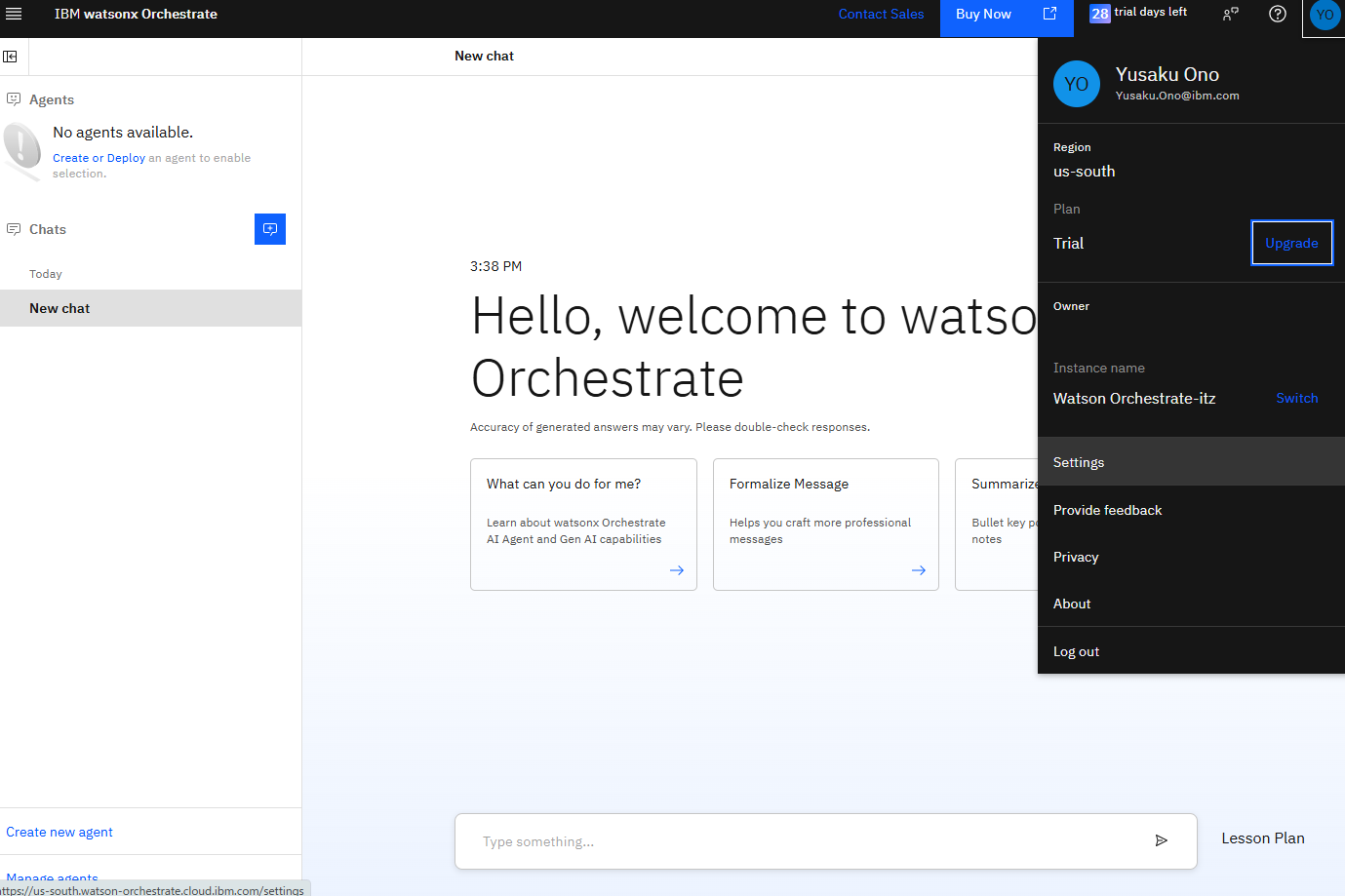This screenshot has height=896, width=1345.
Task: Click the Chats section icon
Action: [14, 229]
